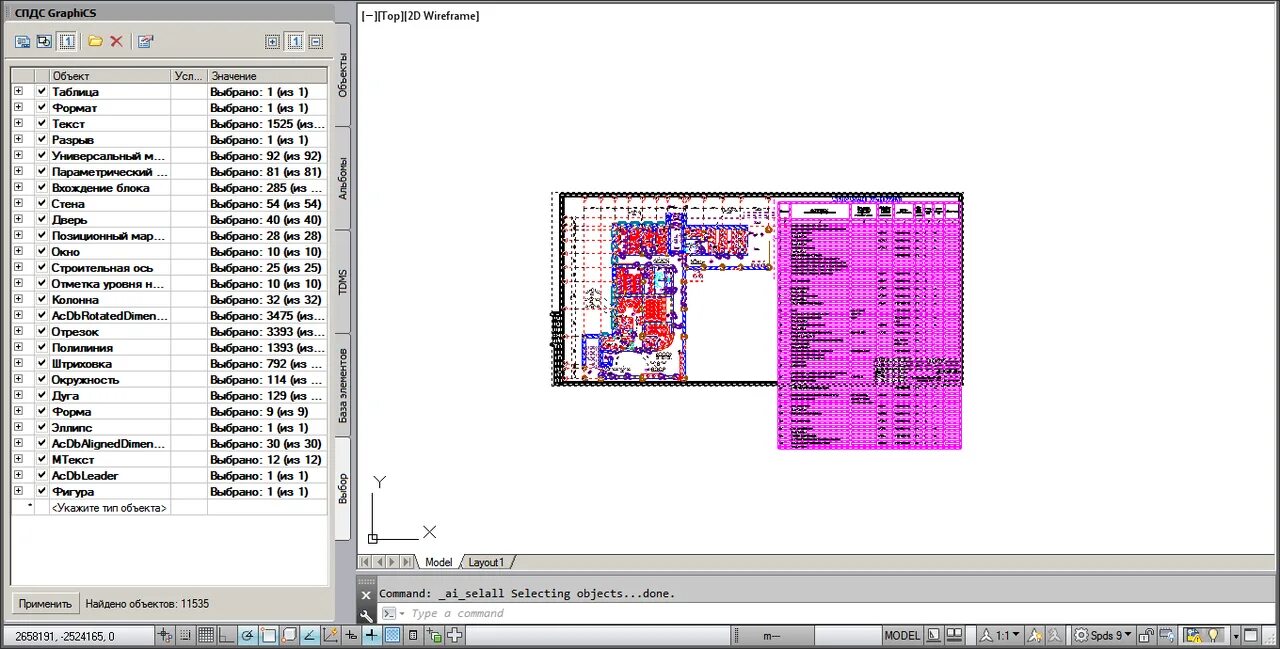
Task: Toggle Ortho Mode in the status bar
Action: 227,635
